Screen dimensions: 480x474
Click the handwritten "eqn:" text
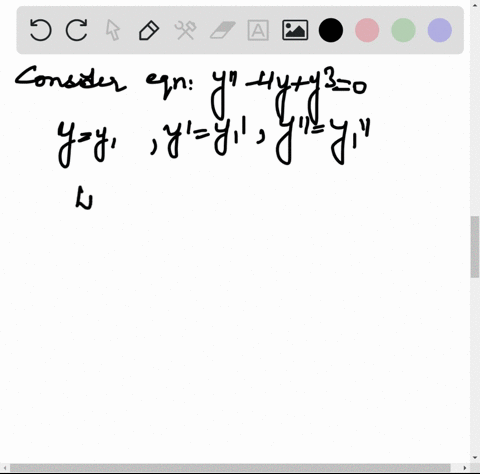click(x=169, y=84)
